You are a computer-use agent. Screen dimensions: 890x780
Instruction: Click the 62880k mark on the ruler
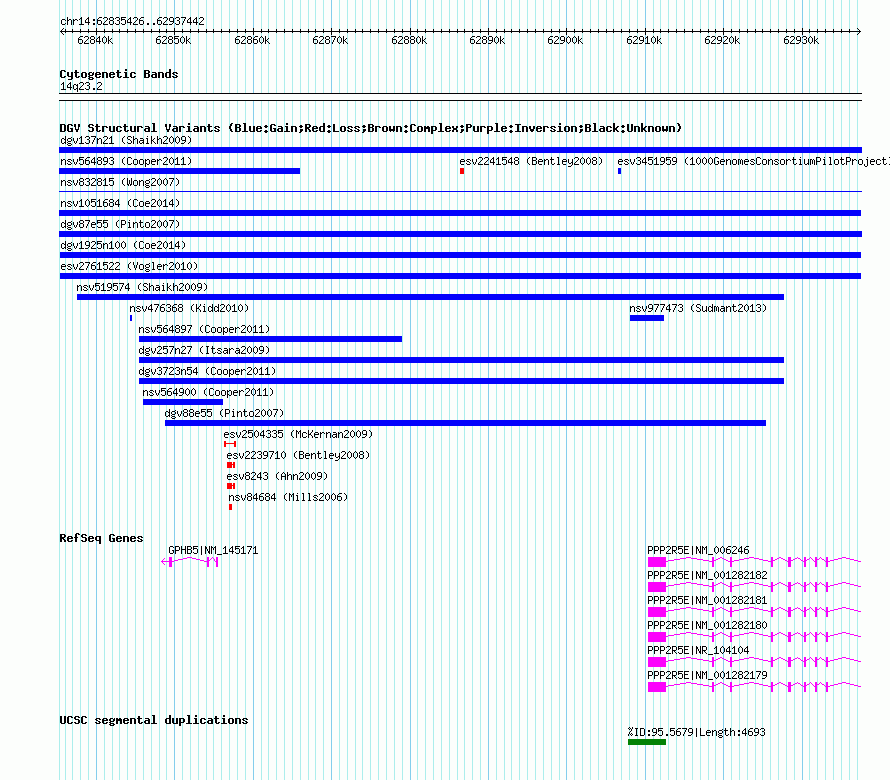pyautogui.click(x=409, y=40)
